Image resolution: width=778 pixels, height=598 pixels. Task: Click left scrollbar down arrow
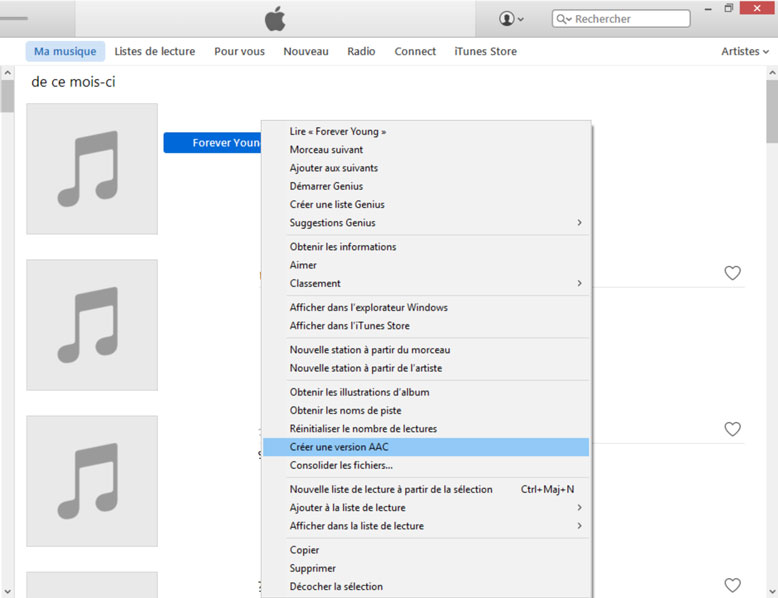pos(7,591)
